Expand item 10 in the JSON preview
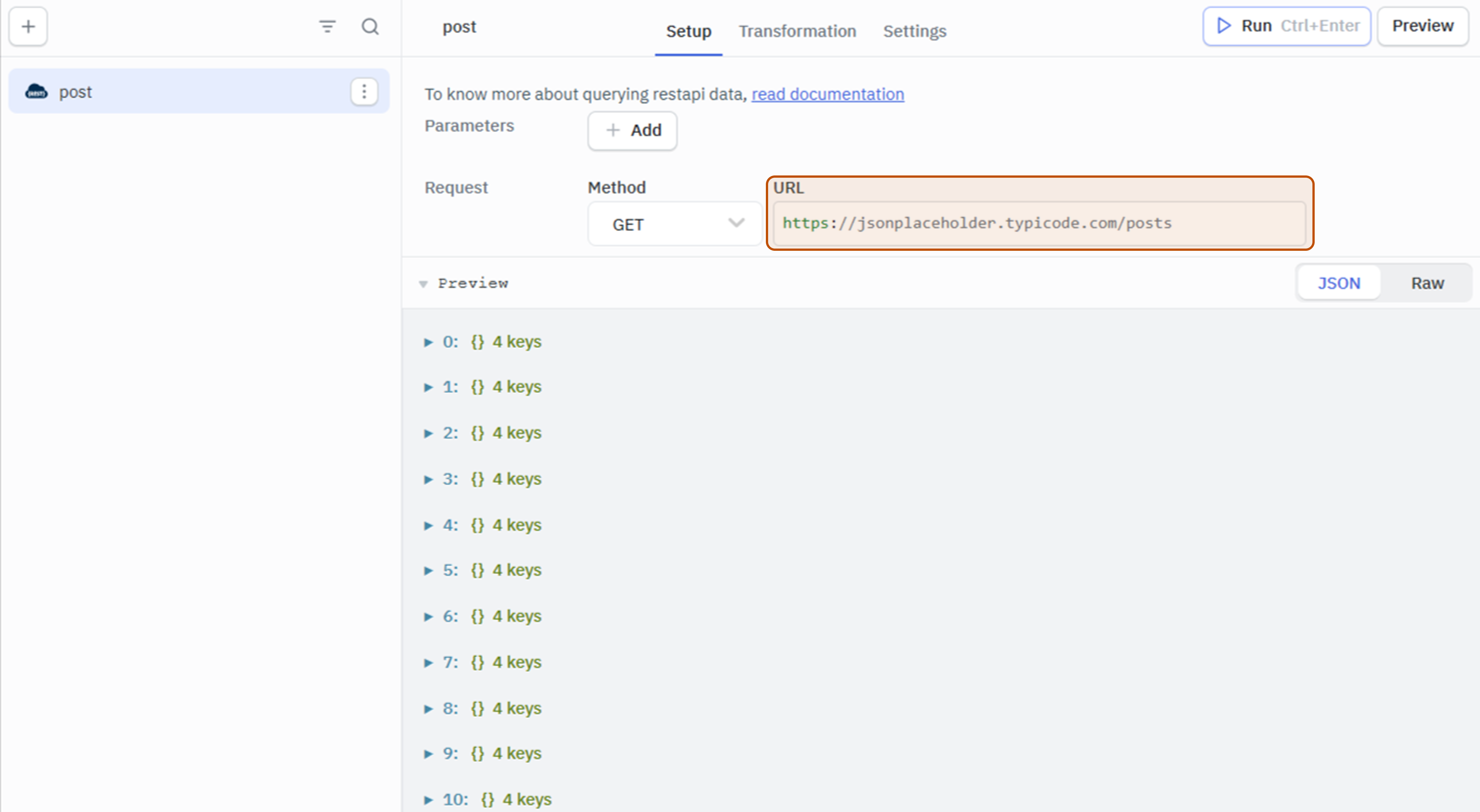Image resolution: width=1480 pixels, height=812 pixels. 428,799
